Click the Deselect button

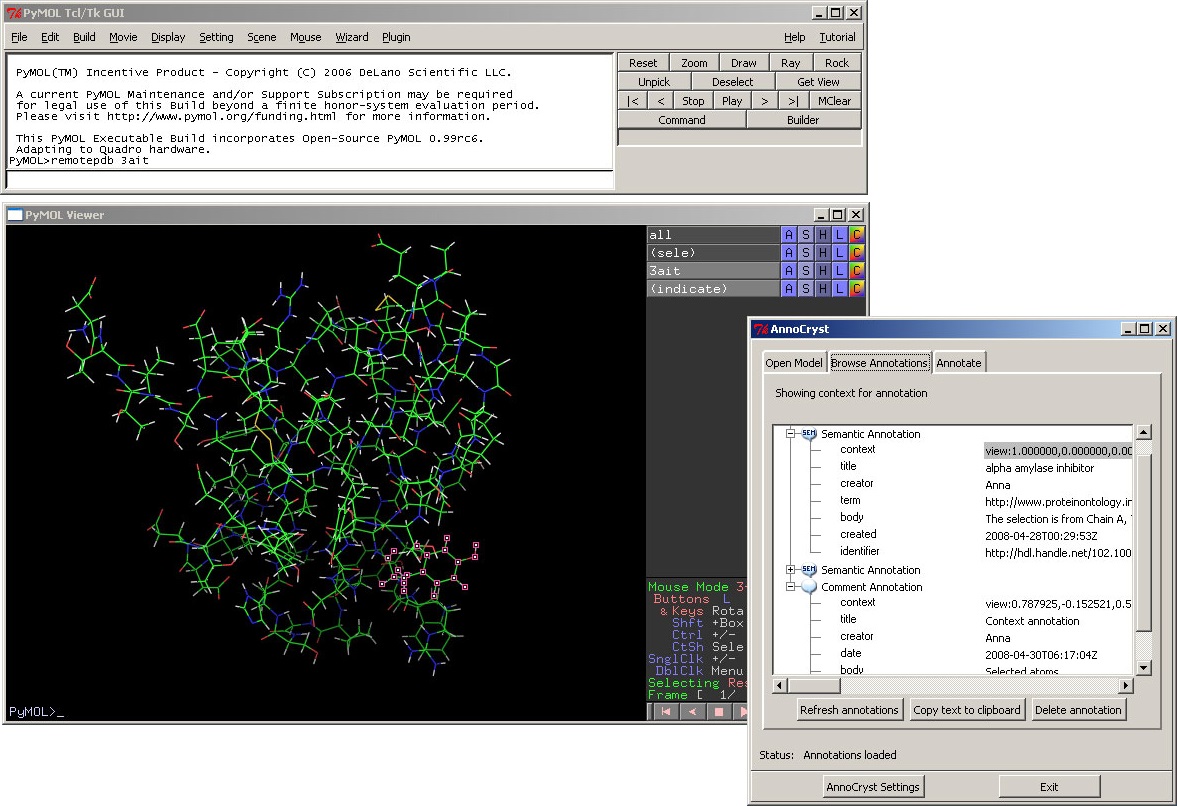(733, 82)
